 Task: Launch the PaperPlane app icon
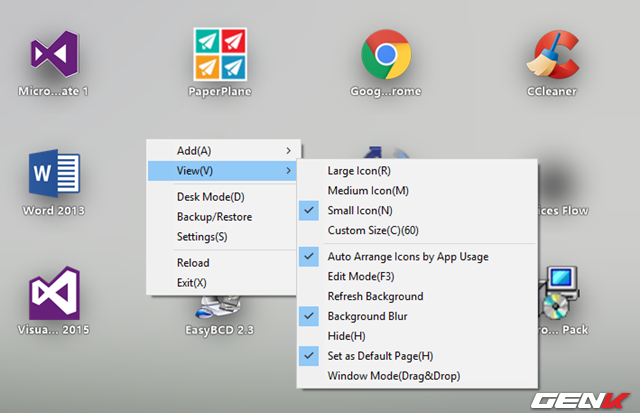click(219, 54)
